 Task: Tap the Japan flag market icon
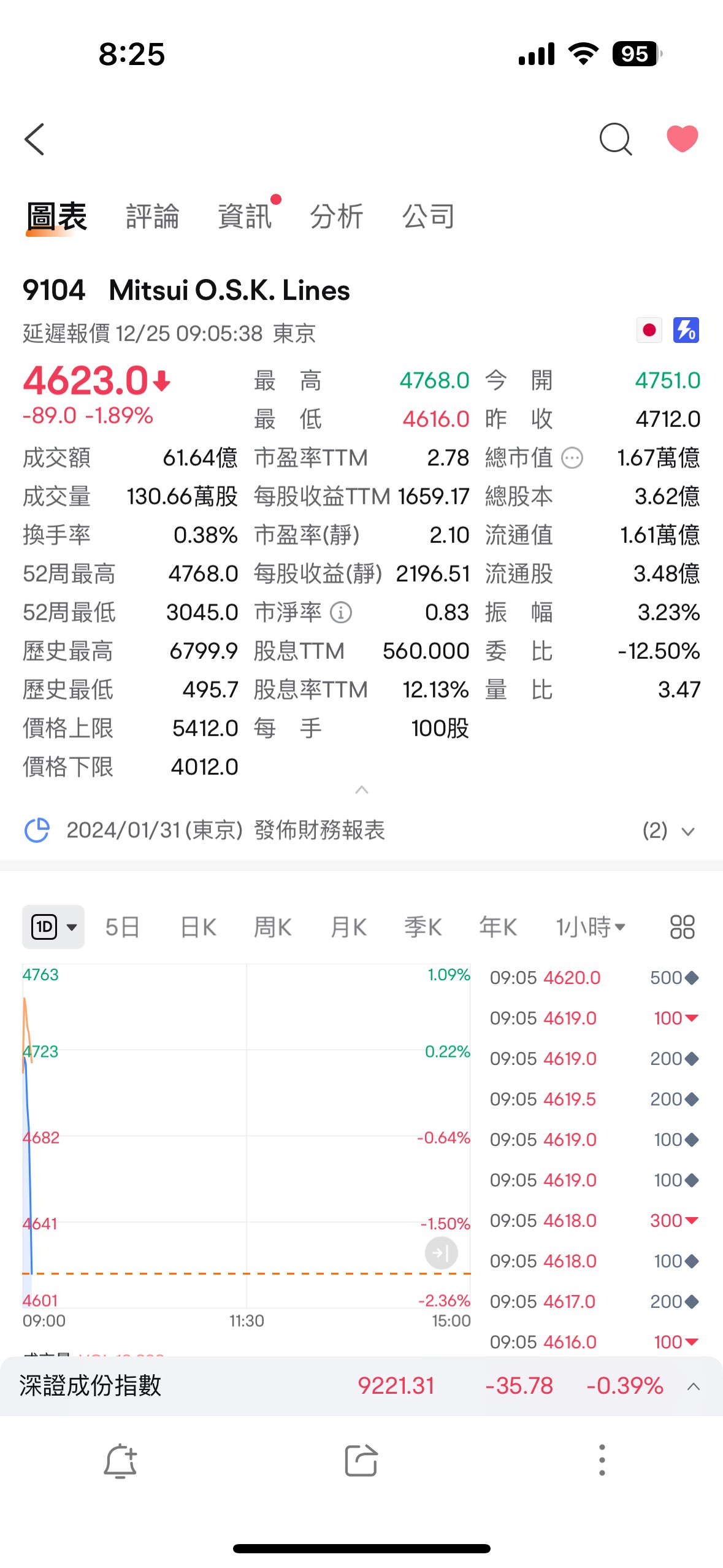click(x=649, y=331)
